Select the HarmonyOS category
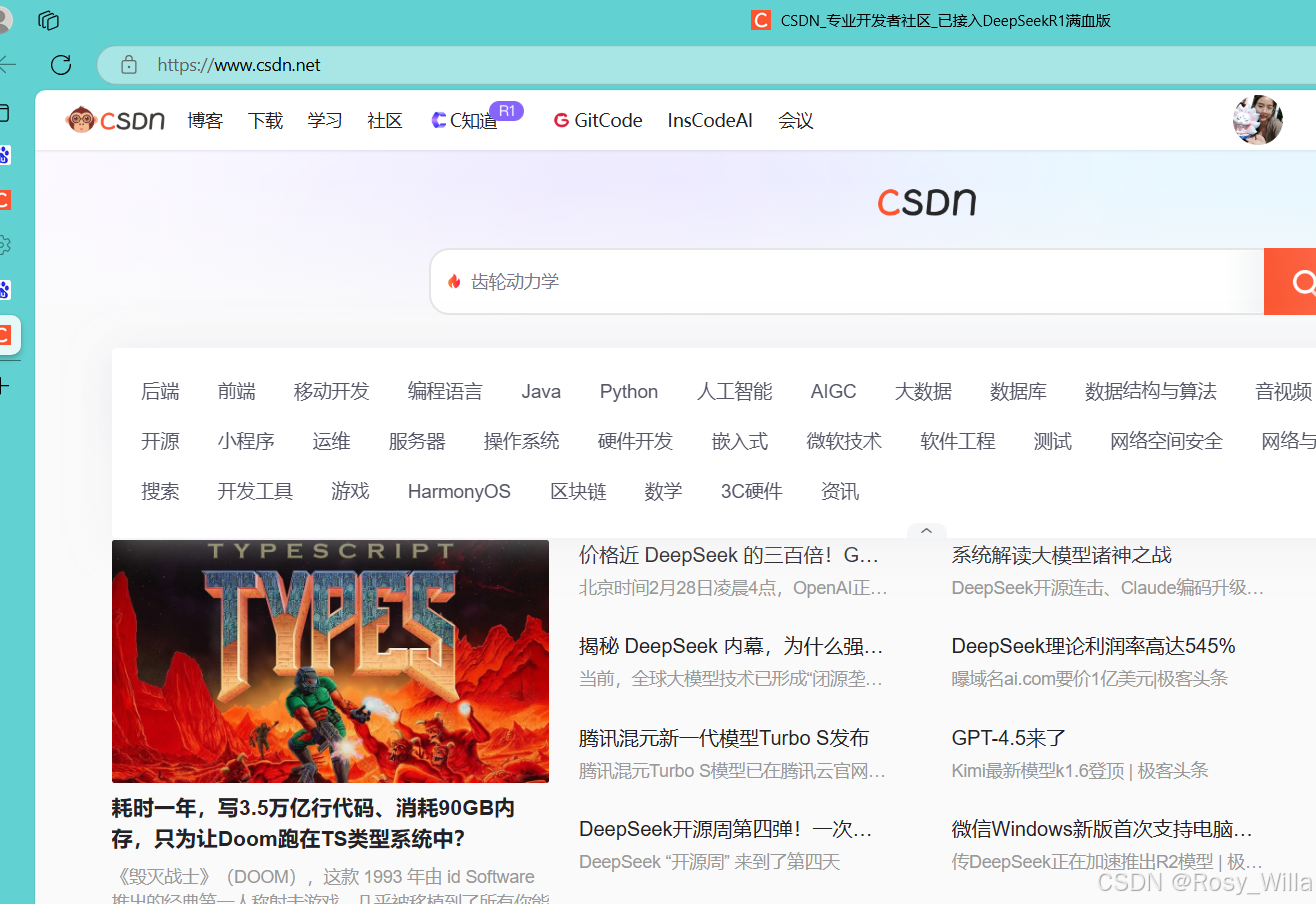1316x904 pixels. (459, 491)
